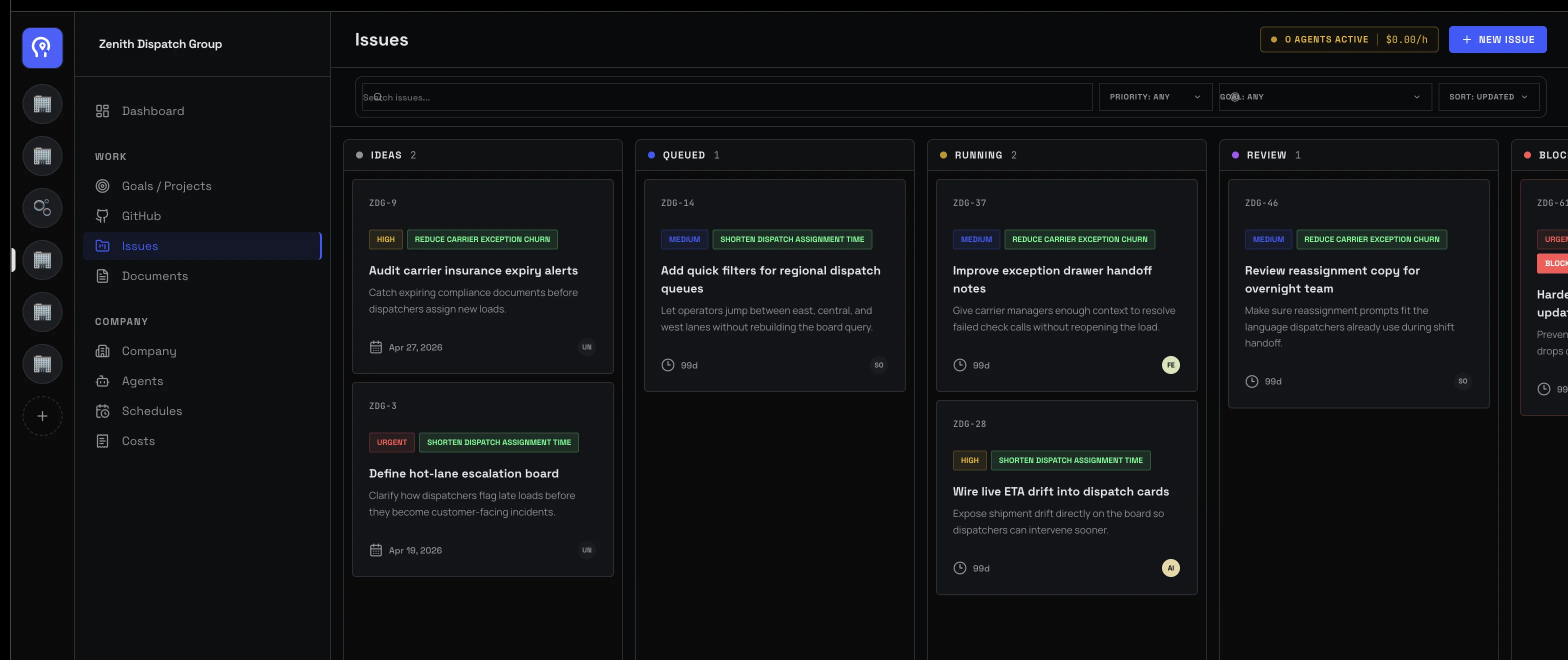This screenshot has height=660, width=1568.
Task: Click Shorten Dispatch Assignment Time tag on ZDG-14
Action: pos(791,239)
